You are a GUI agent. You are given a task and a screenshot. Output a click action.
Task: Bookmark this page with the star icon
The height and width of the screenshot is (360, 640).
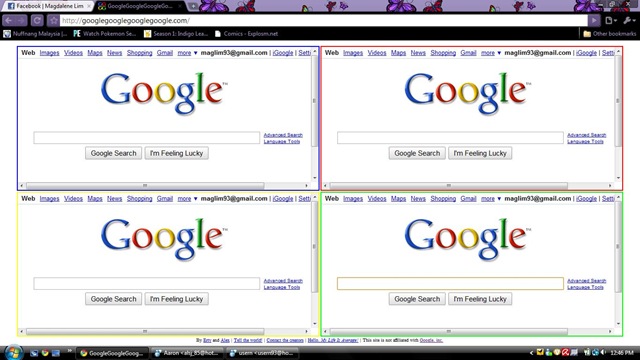[53, 20]
